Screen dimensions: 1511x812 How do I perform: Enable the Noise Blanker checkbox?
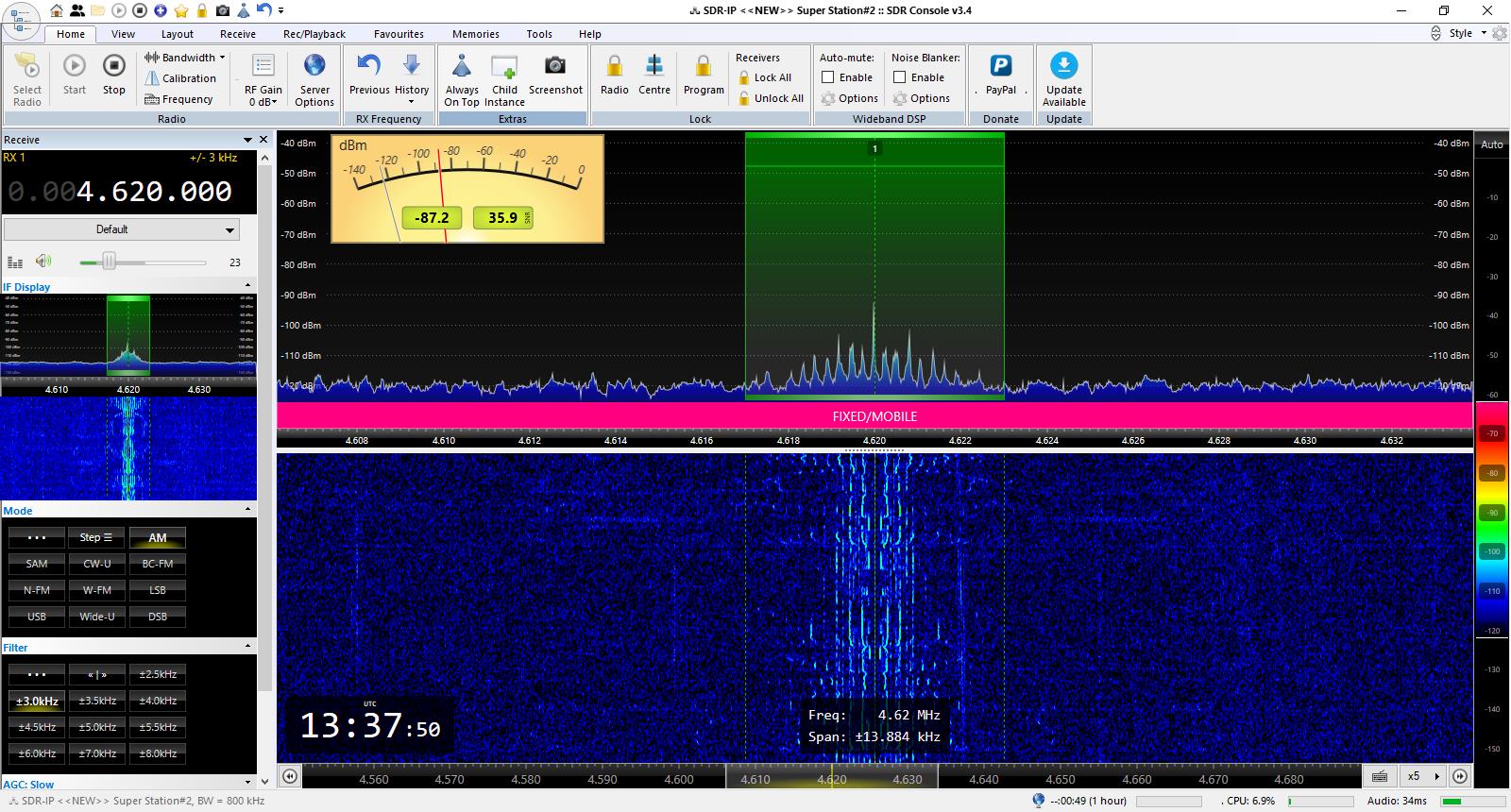click(900, 77)
